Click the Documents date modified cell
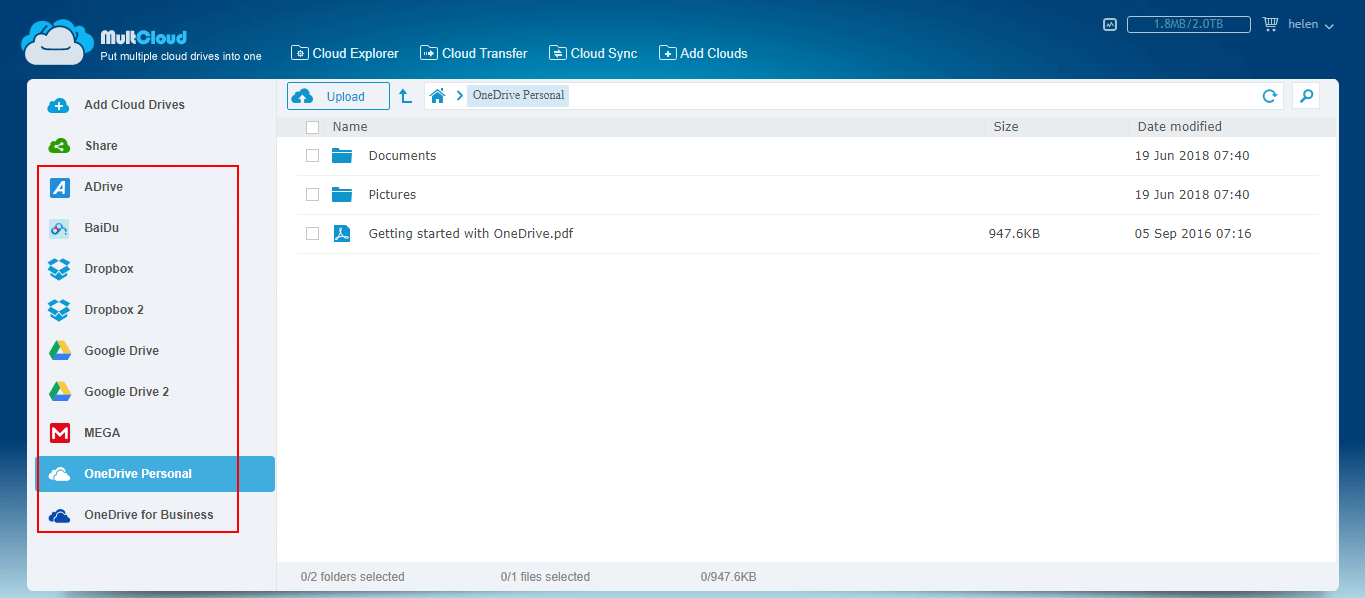The width and height of the screenshot is (1365, 598). coord(1192,156)
